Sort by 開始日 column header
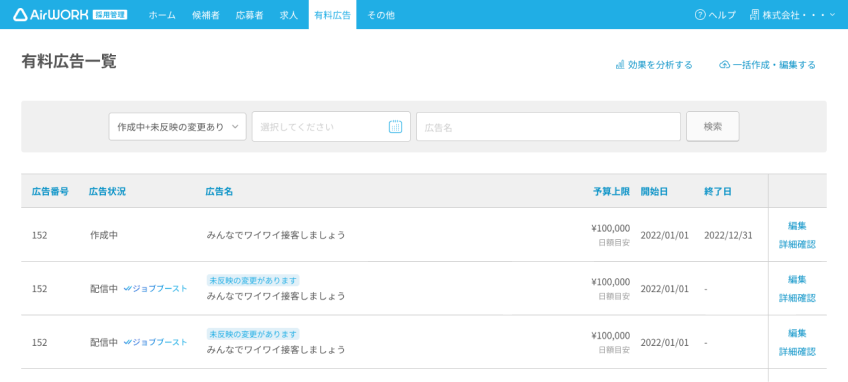The width and height of the screenshot is (848, 382). tap(654, 191)
